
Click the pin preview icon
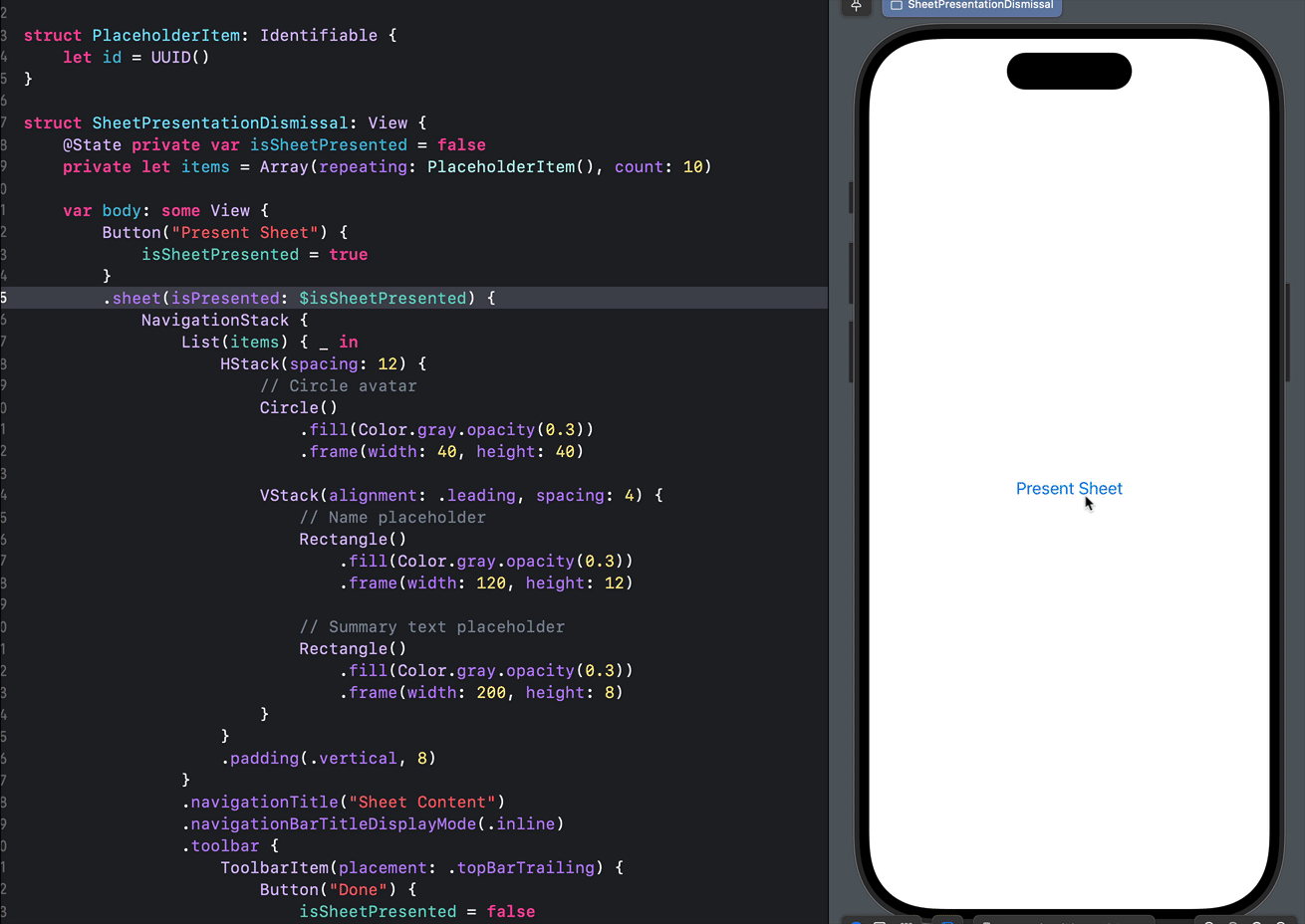(856, 6)
